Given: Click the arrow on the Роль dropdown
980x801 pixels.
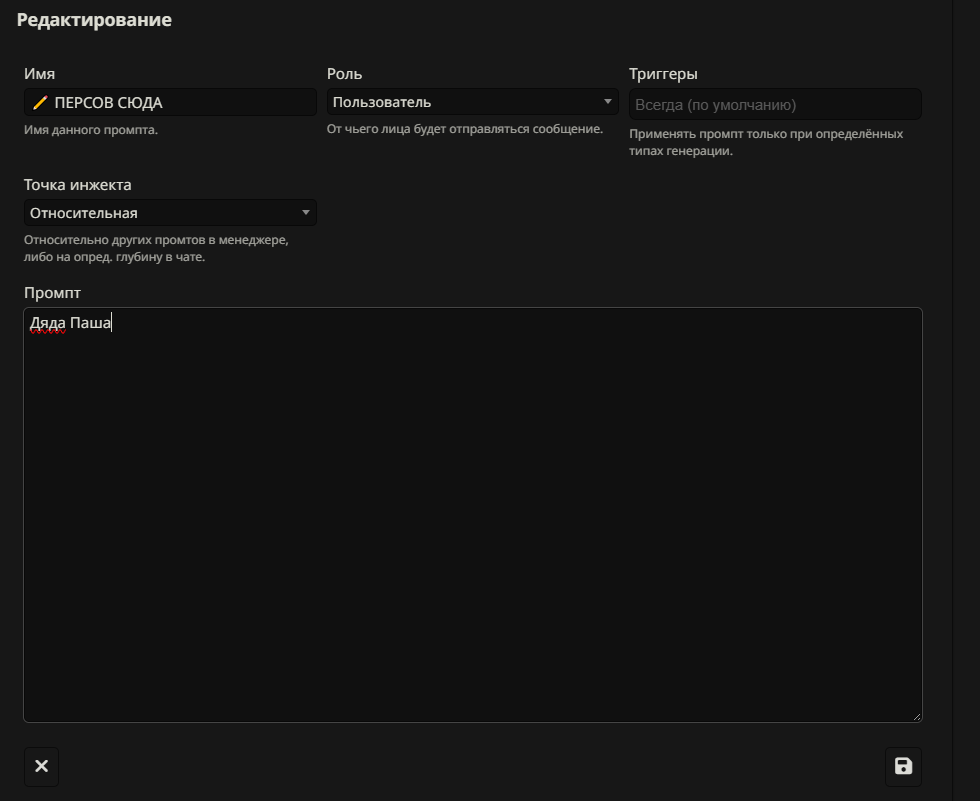Looking at the screenshot, I should click(x=608, y=102).
